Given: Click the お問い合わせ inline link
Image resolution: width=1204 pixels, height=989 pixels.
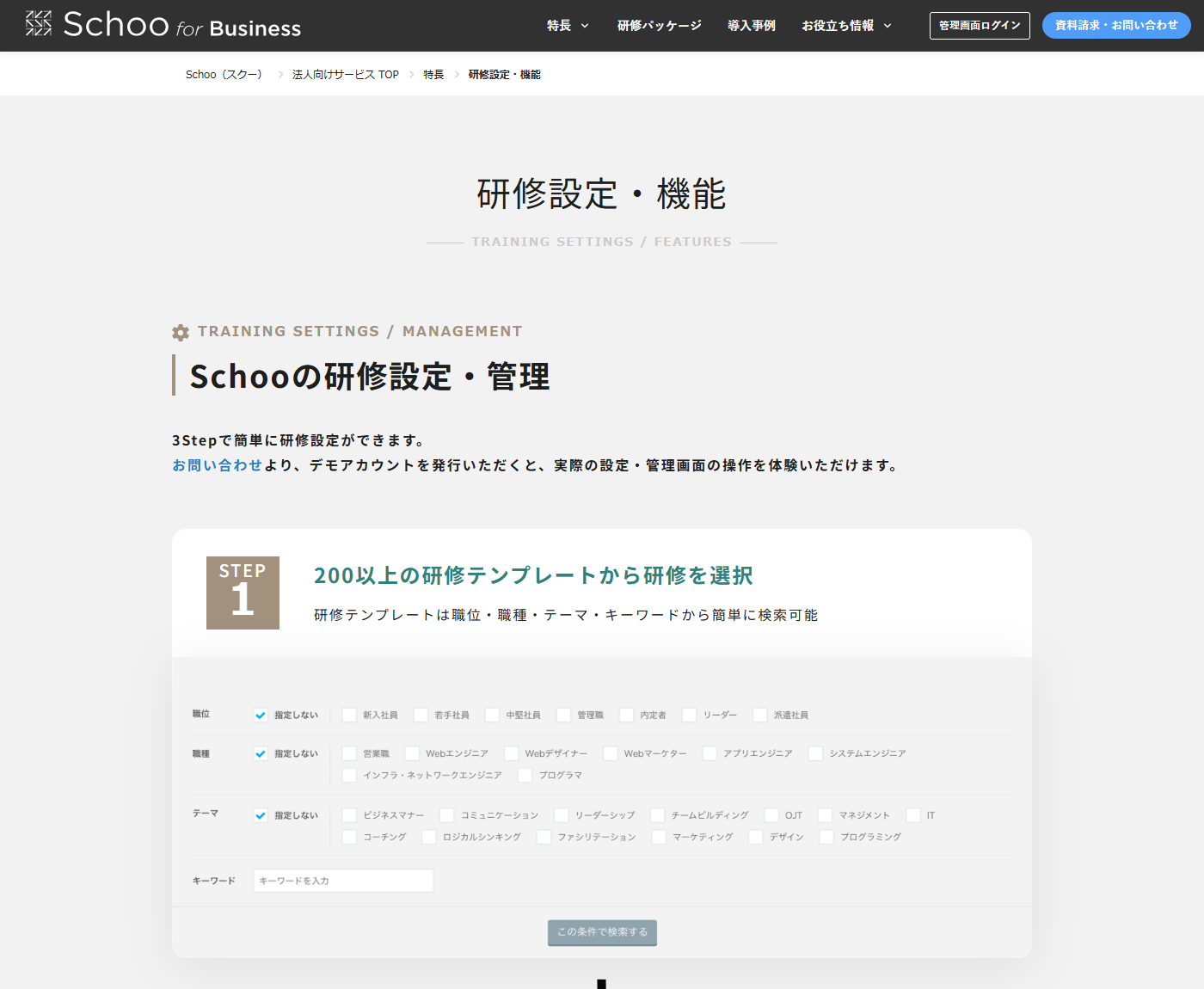Looking at the screenshot, I should coord(217,465).
